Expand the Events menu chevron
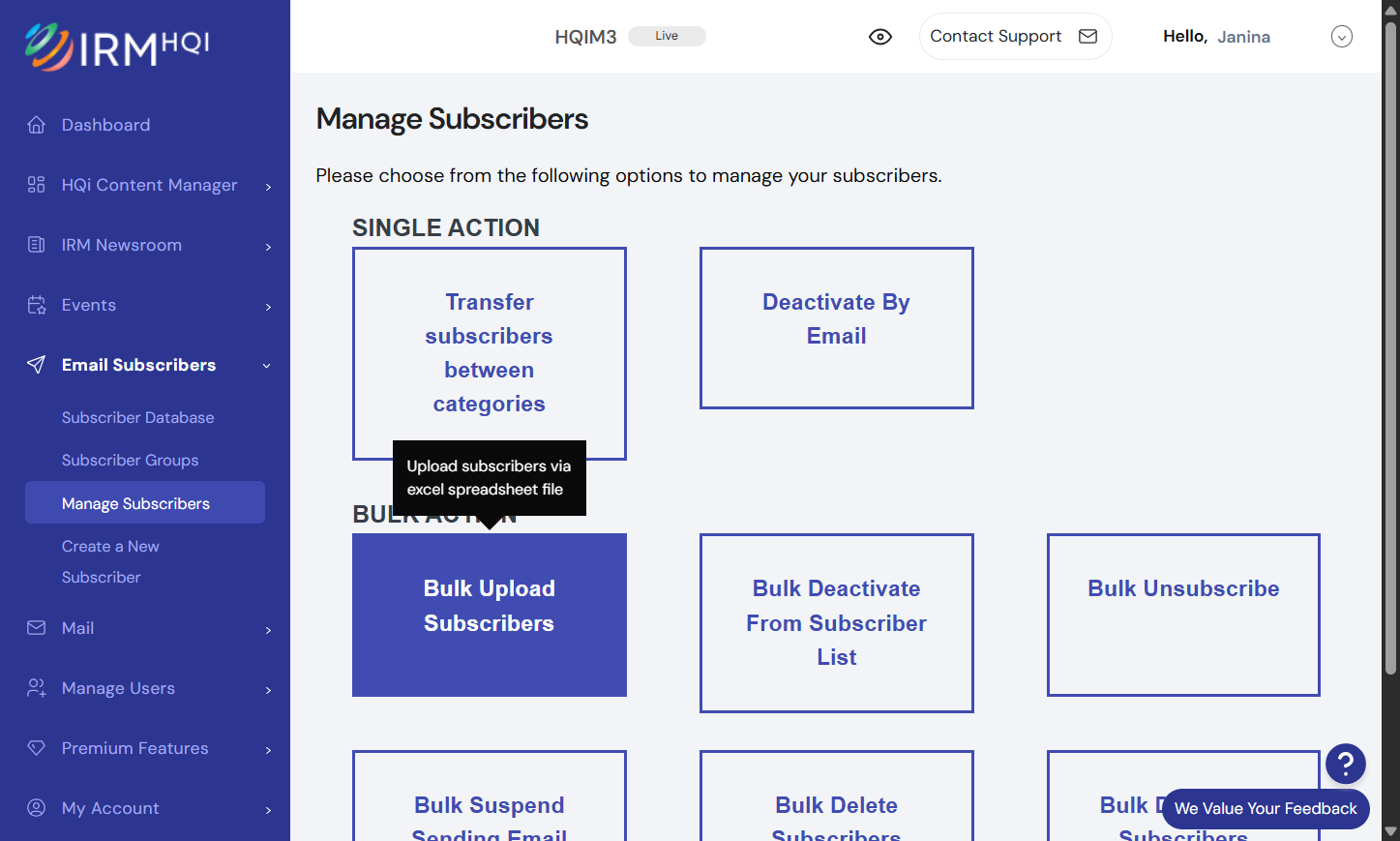 (268, 306)
